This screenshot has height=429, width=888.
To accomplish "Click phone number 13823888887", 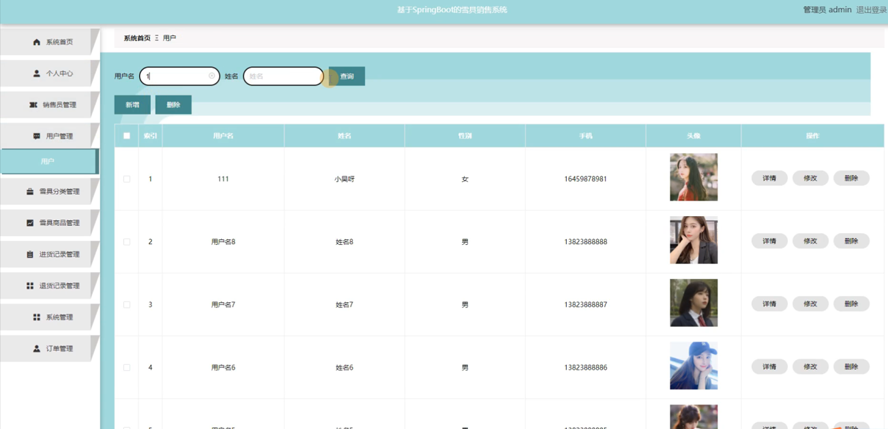I will click(x=586, y=304).
